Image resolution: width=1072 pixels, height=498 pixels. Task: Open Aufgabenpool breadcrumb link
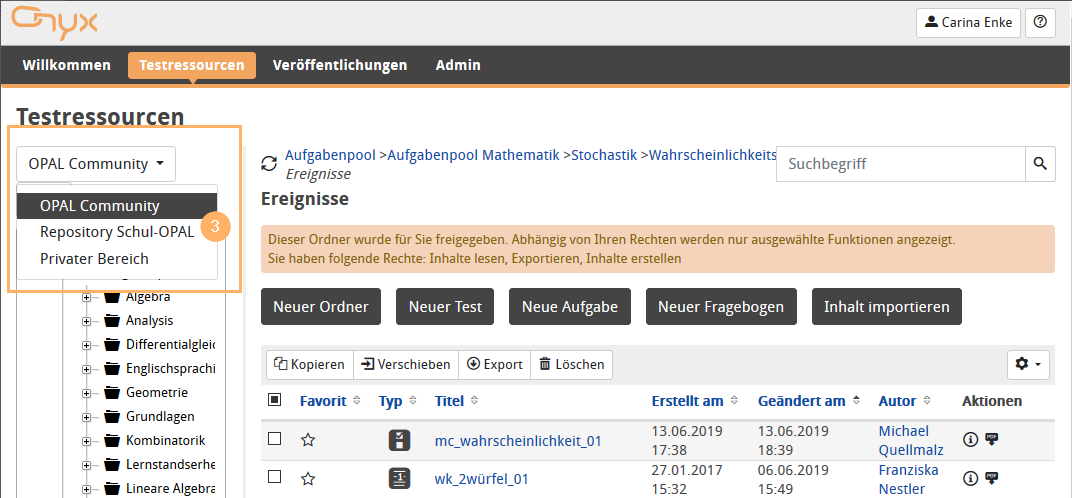tap(330, 155)
